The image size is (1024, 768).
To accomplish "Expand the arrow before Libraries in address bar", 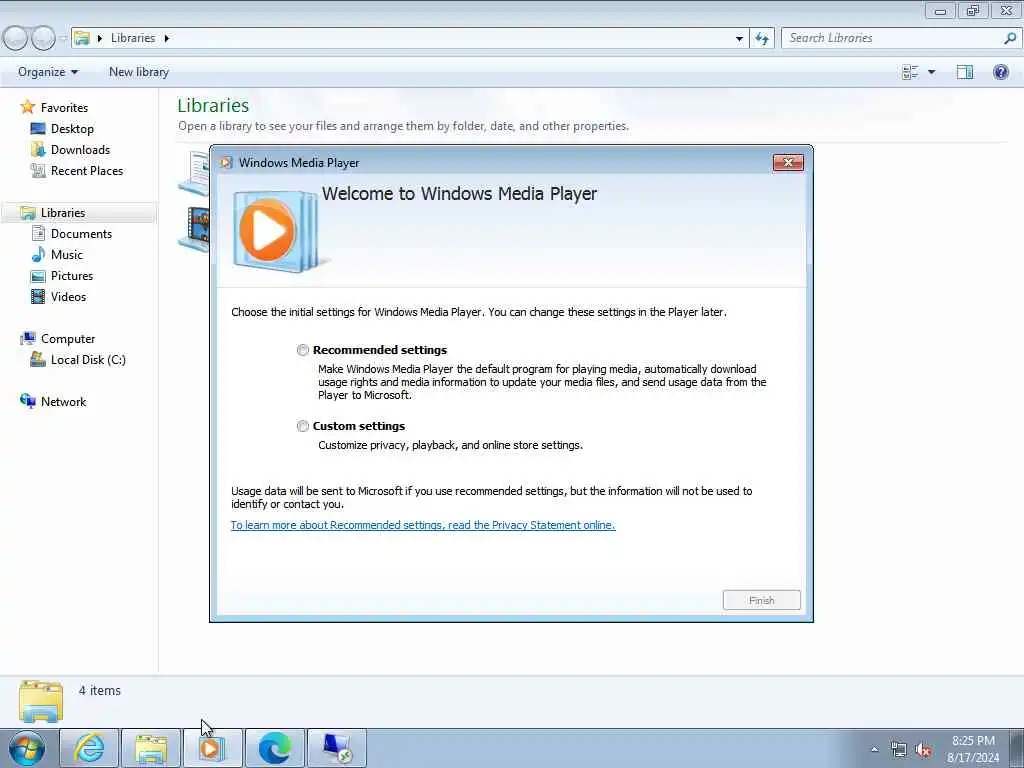I will click(x=100, y=39).
